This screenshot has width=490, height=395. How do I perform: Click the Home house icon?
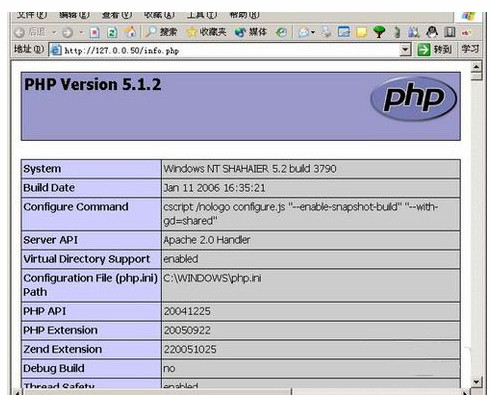(x=130, y=32)
